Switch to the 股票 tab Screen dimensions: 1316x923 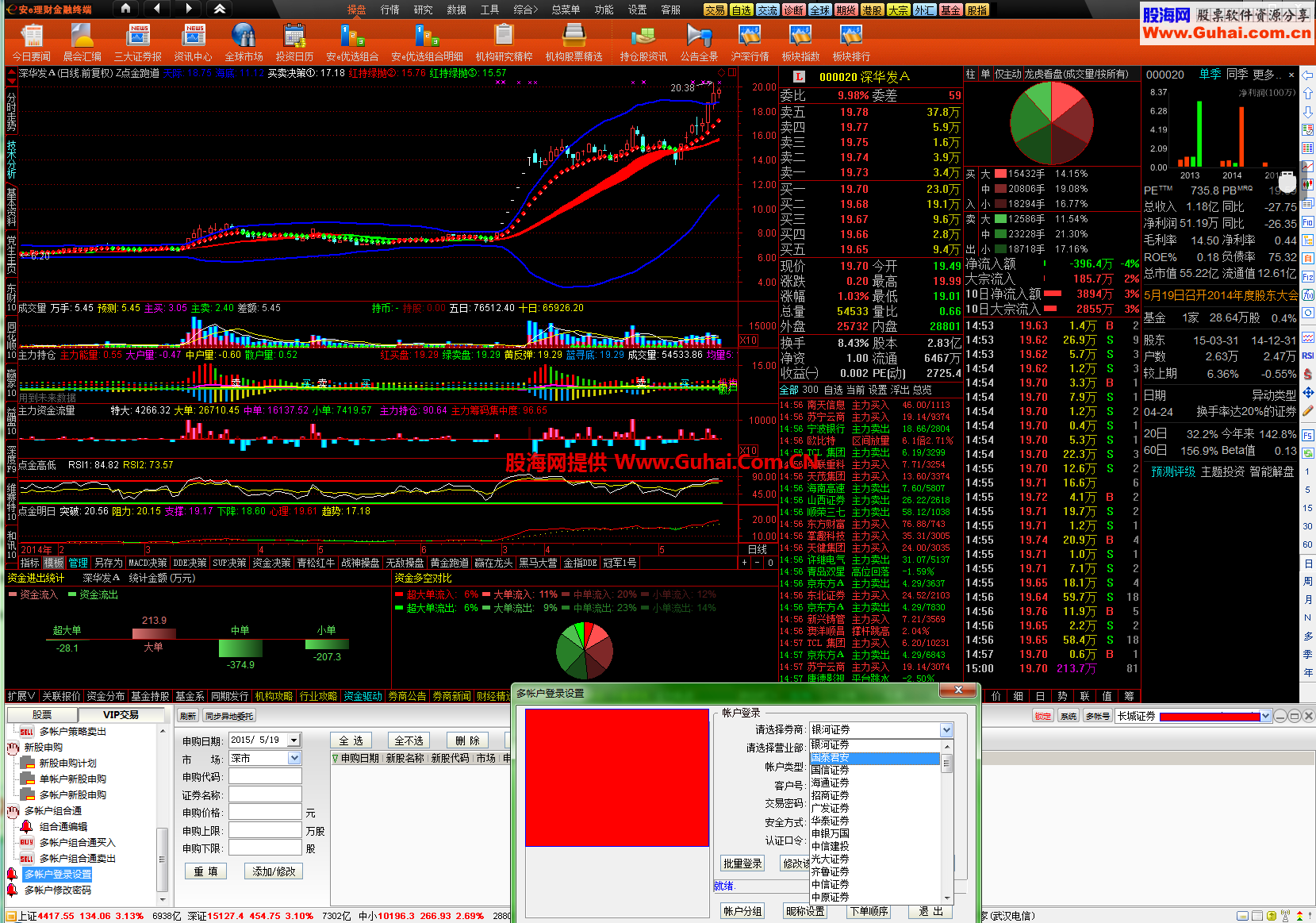tap(42, 714)
